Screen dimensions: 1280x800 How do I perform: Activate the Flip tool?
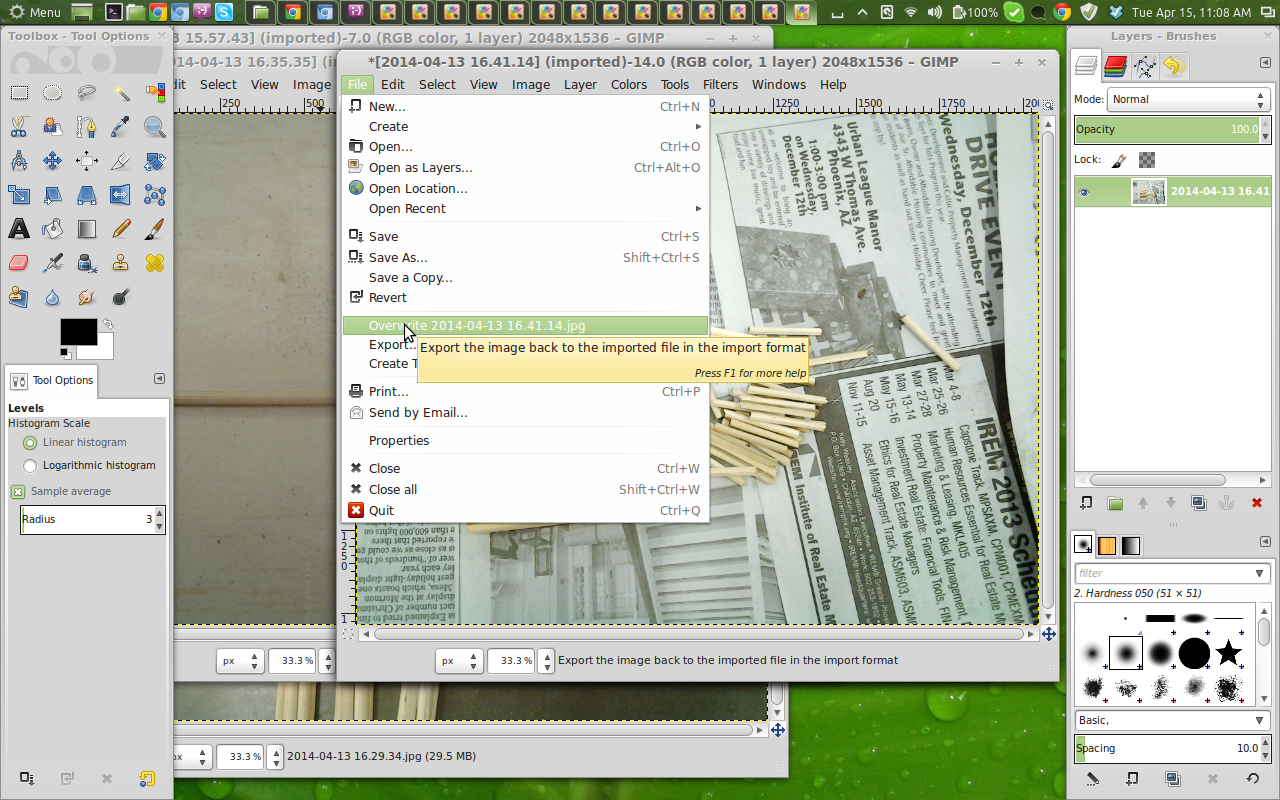tap(121, 195)
